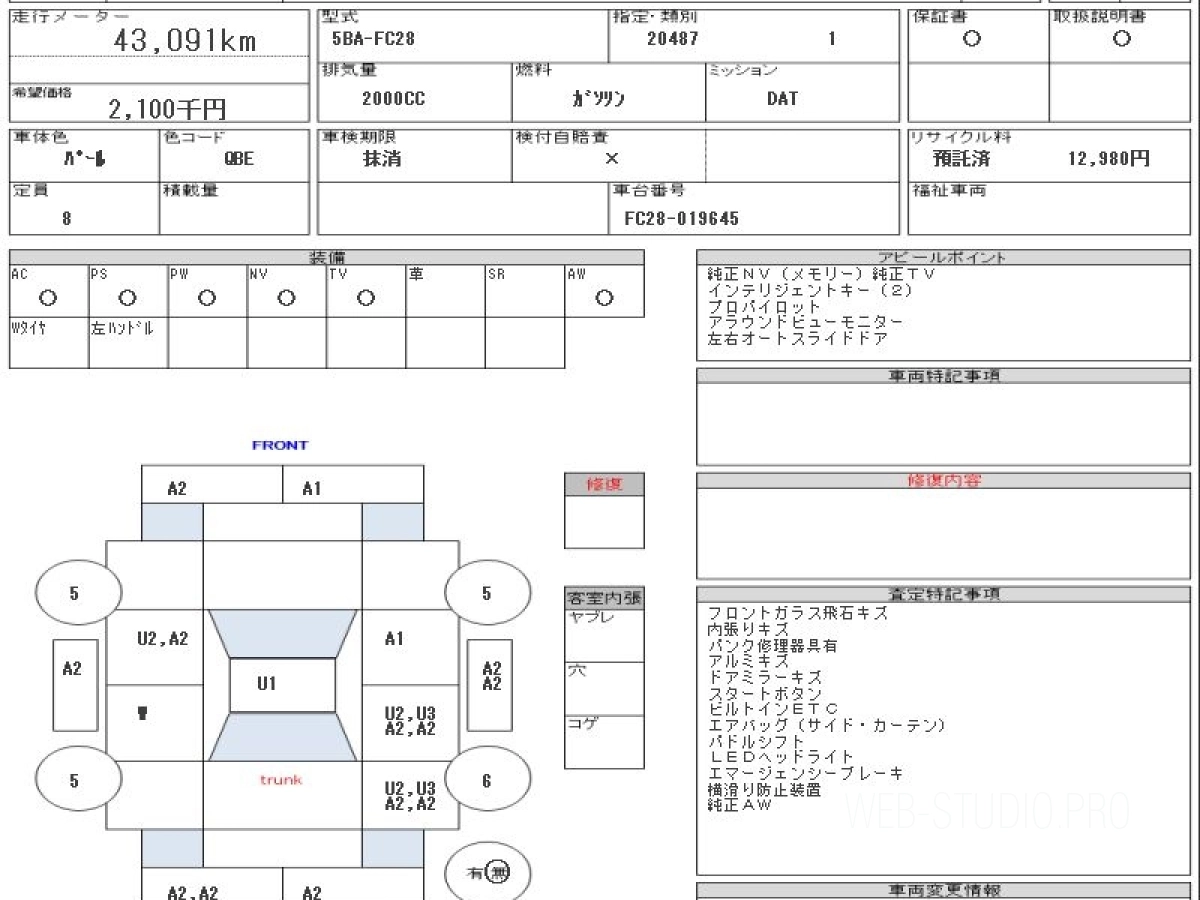Select the 査定特記事項 header
This screenshot has width=1200, height=900.
click(943, 594)
